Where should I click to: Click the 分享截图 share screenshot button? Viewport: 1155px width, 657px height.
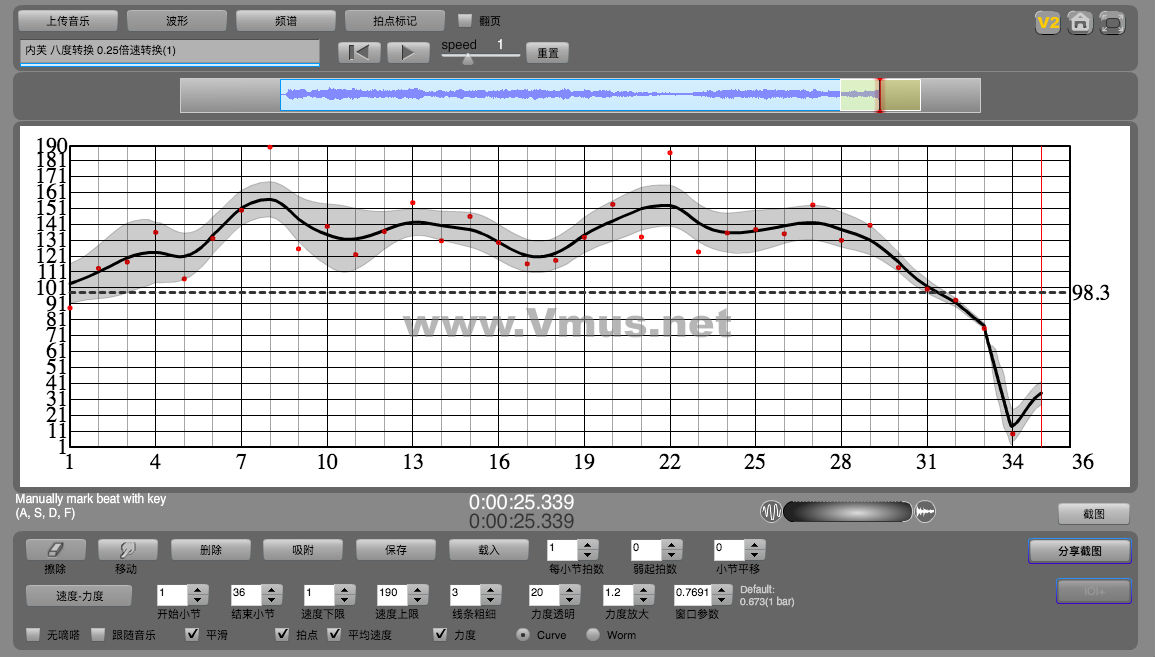(1079, 551)
